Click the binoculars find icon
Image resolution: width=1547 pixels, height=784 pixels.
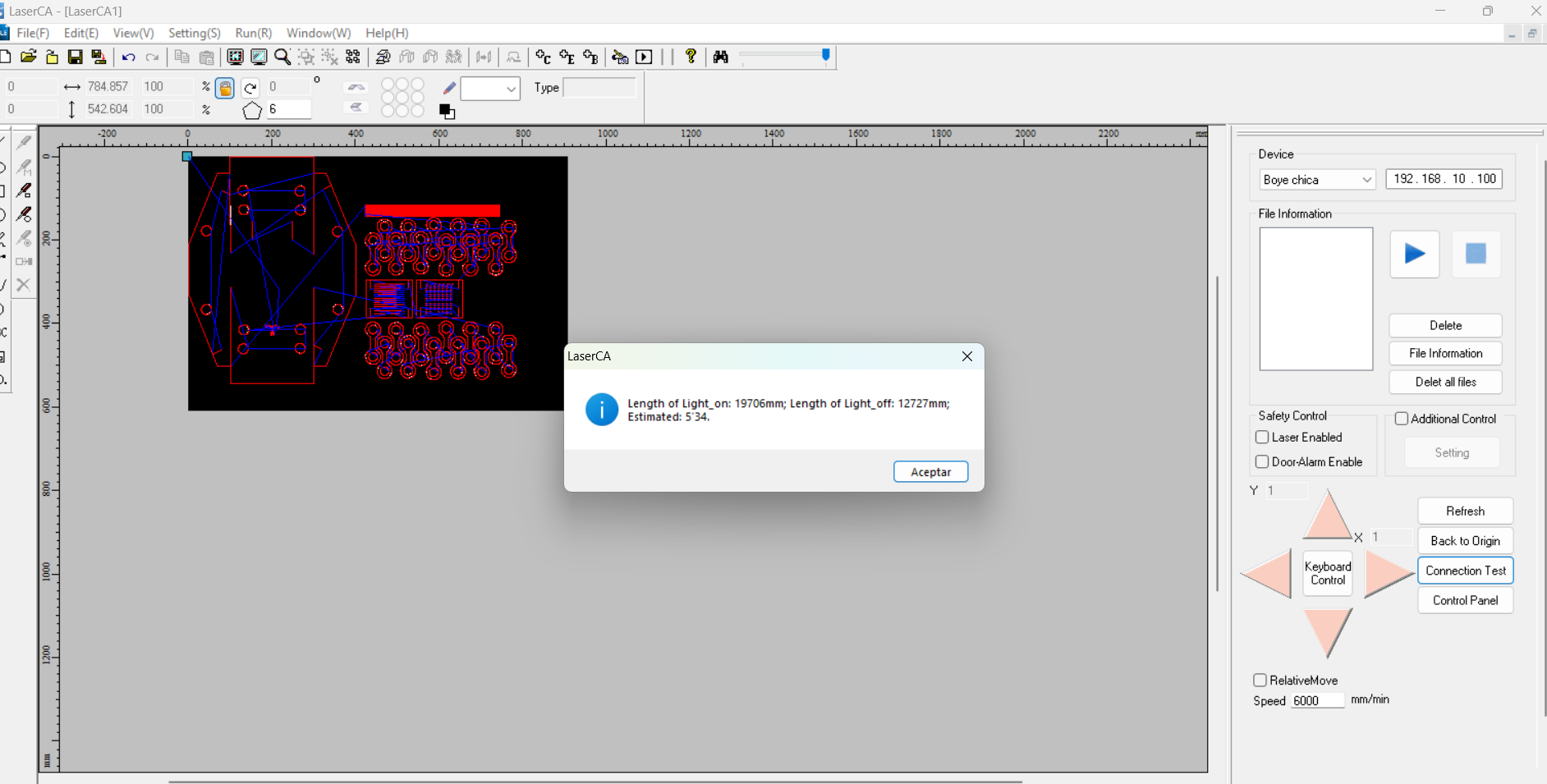(x=721, y=57)
